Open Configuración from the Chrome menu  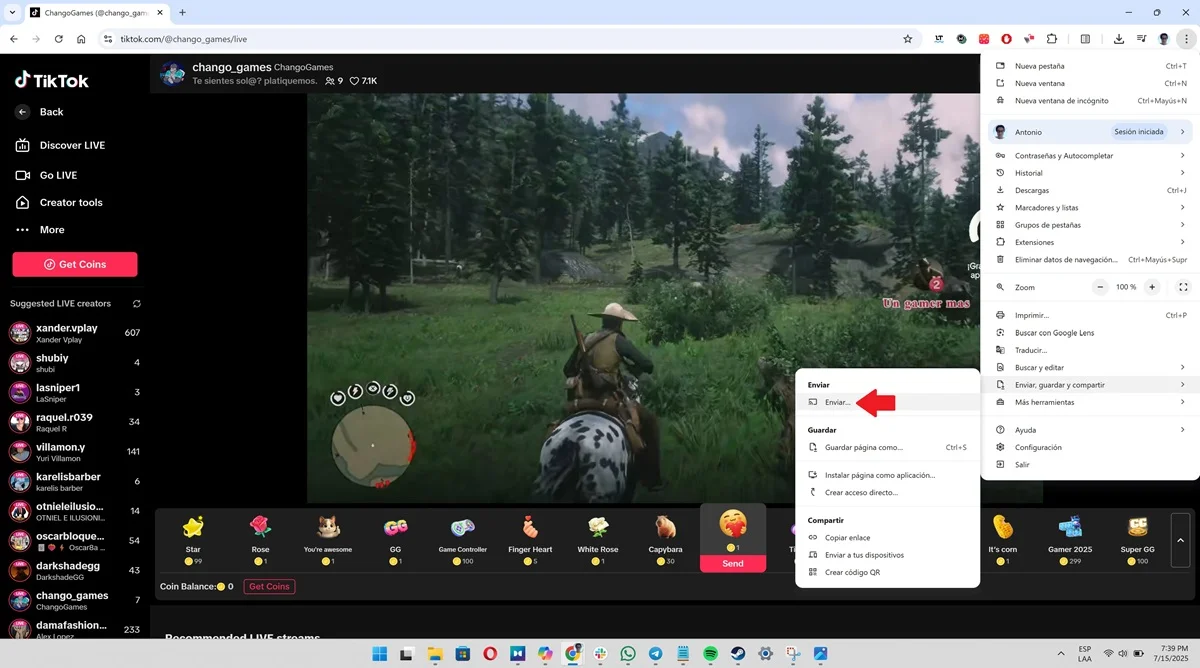coord(1090,447)
